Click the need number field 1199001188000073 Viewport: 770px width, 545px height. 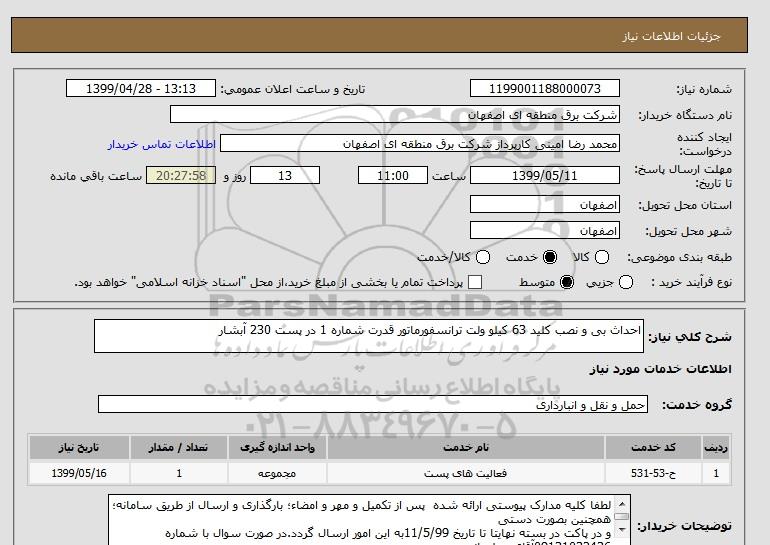(x=545, y=88)
